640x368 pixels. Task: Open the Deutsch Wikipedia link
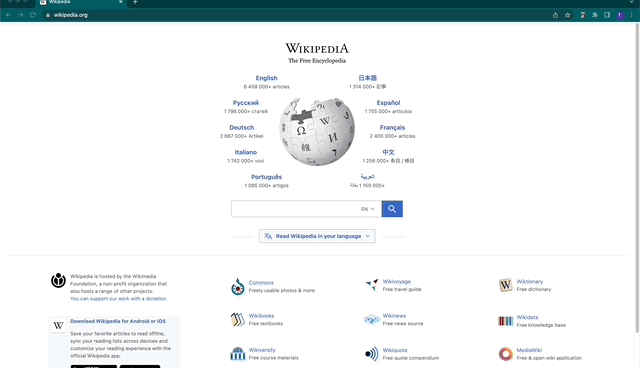(x=242, y=128)
